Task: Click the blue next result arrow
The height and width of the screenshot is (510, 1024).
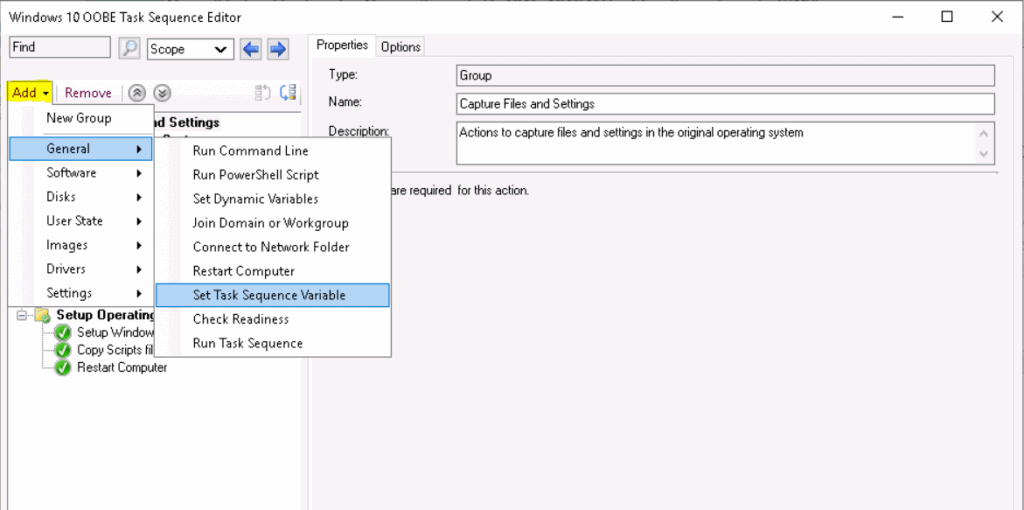Action: [x=278, y=48]
